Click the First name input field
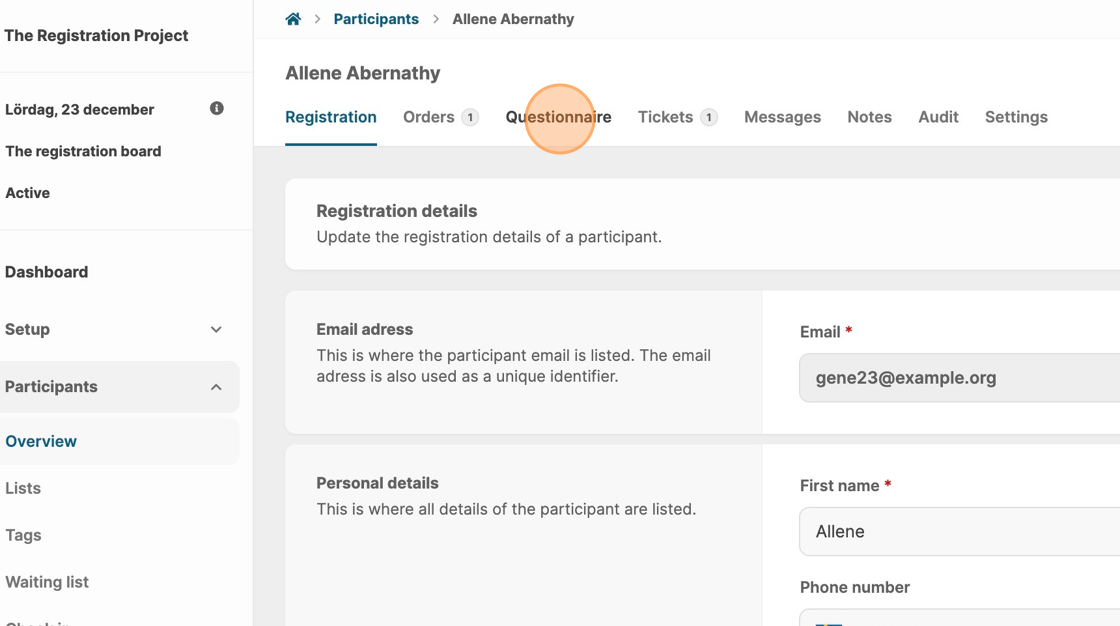Viewport: 1120px width, 626px height. [960, 531]
